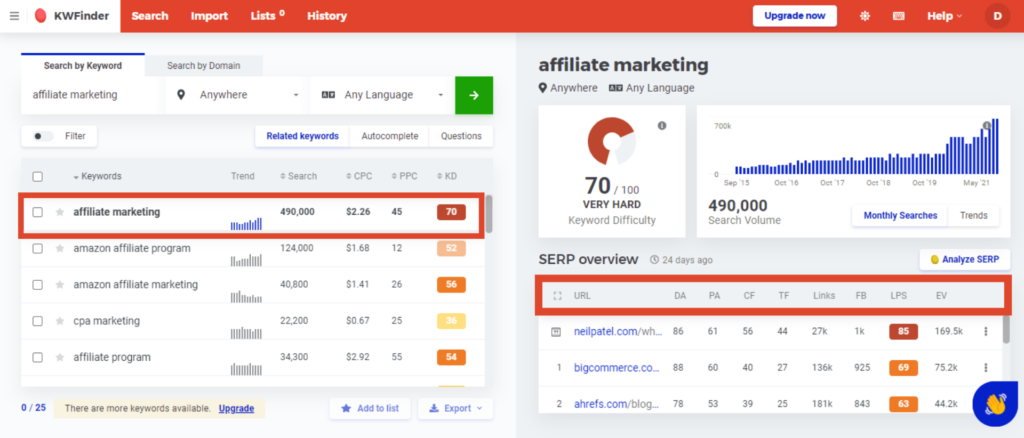The width and height of the screenshot is (1024, 438).
Task: Switch chart to Trends tab
Action: 974,215
